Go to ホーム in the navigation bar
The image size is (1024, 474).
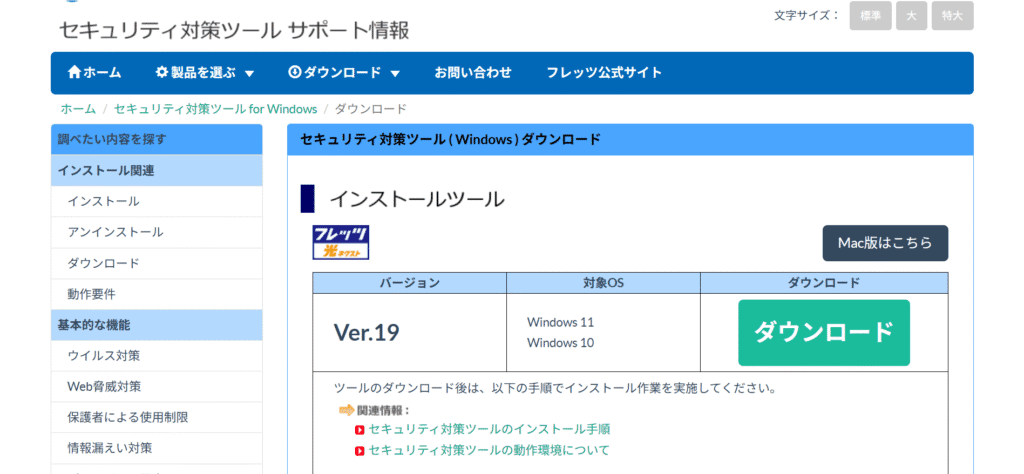point(95,72)
